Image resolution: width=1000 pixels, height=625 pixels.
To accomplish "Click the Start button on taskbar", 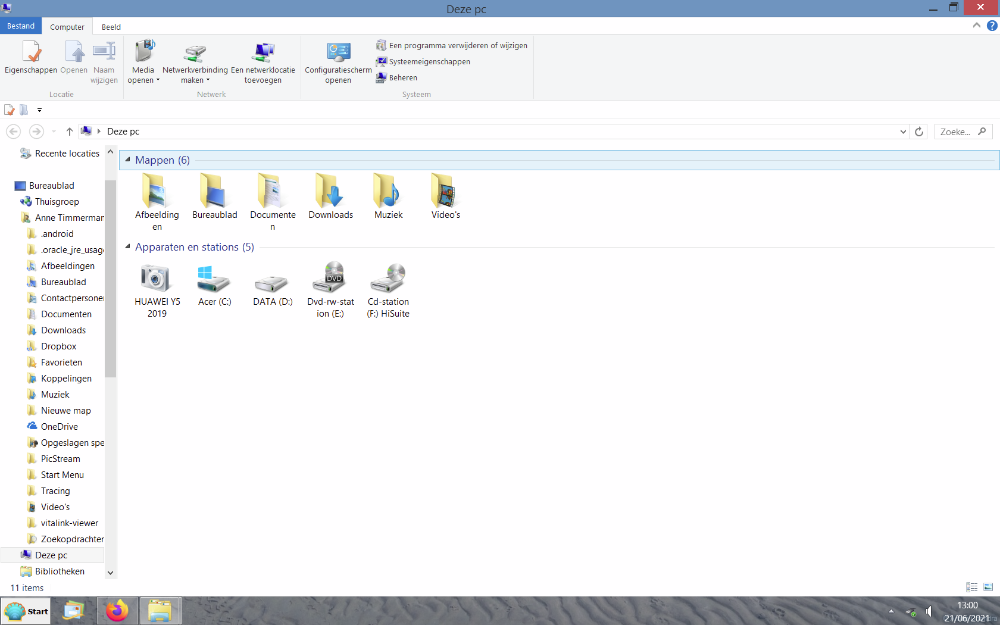I will [x=27, y=610].
